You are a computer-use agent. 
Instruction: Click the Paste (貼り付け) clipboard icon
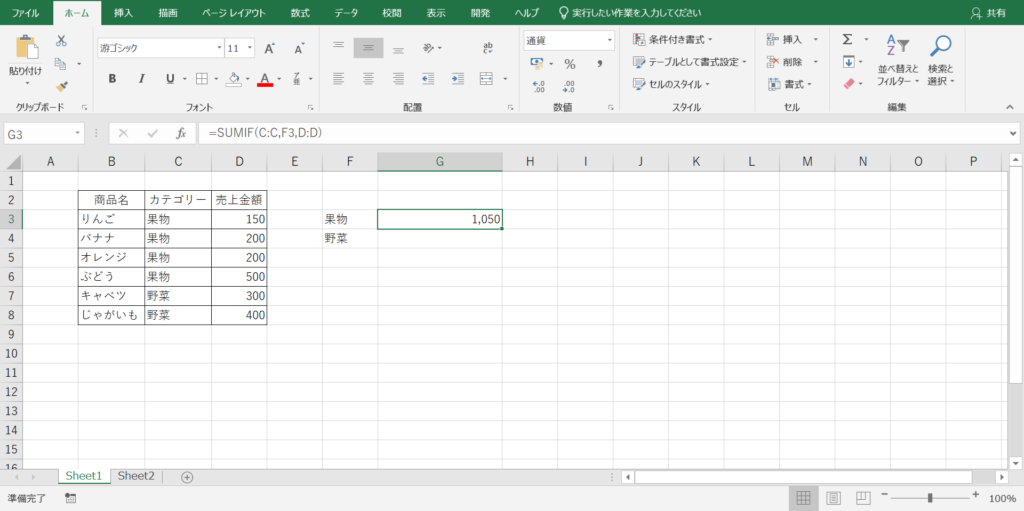[26, 48]
